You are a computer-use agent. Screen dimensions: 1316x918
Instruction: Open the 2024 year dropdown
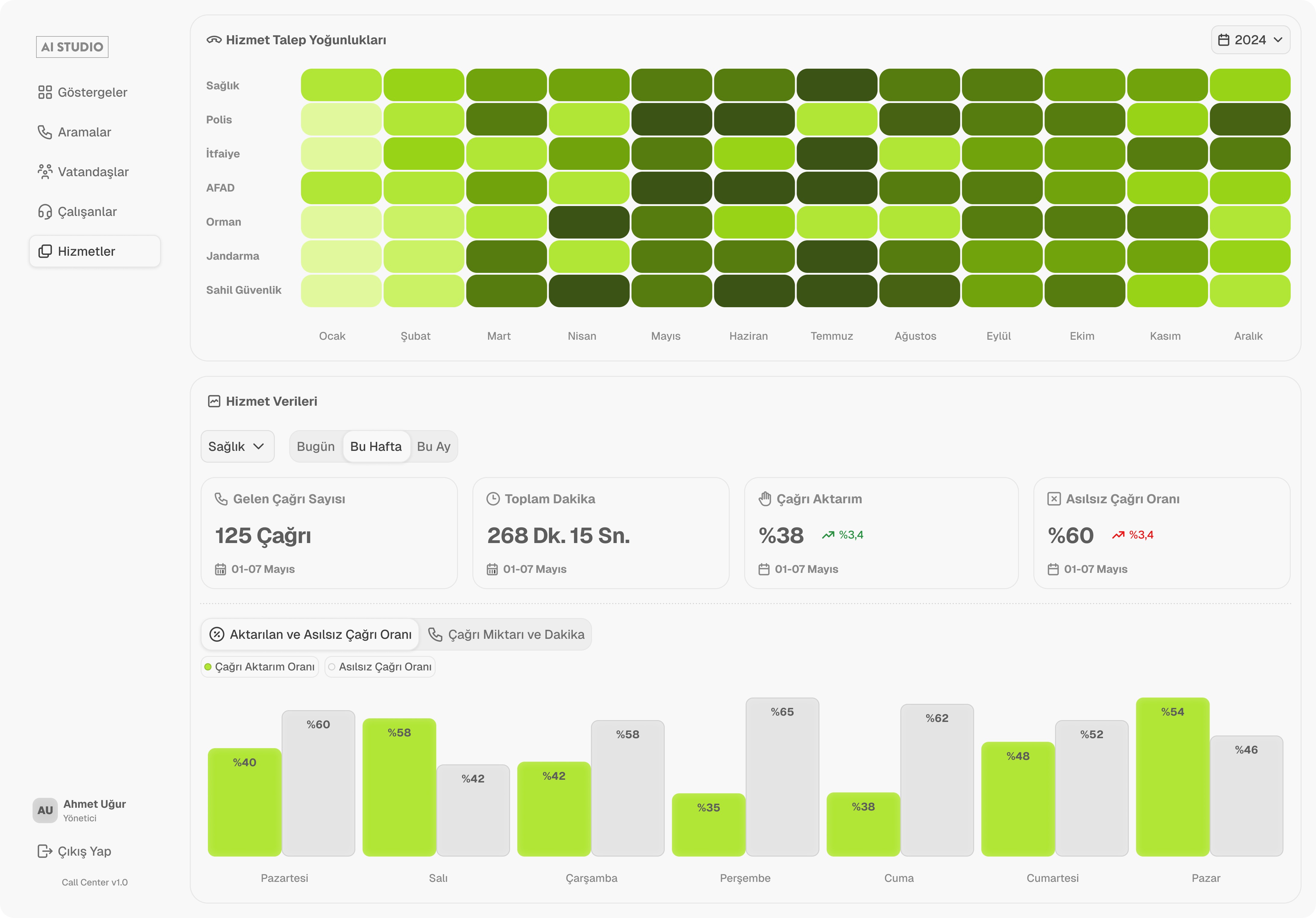pyautogui.click(x=1250, y=40)
